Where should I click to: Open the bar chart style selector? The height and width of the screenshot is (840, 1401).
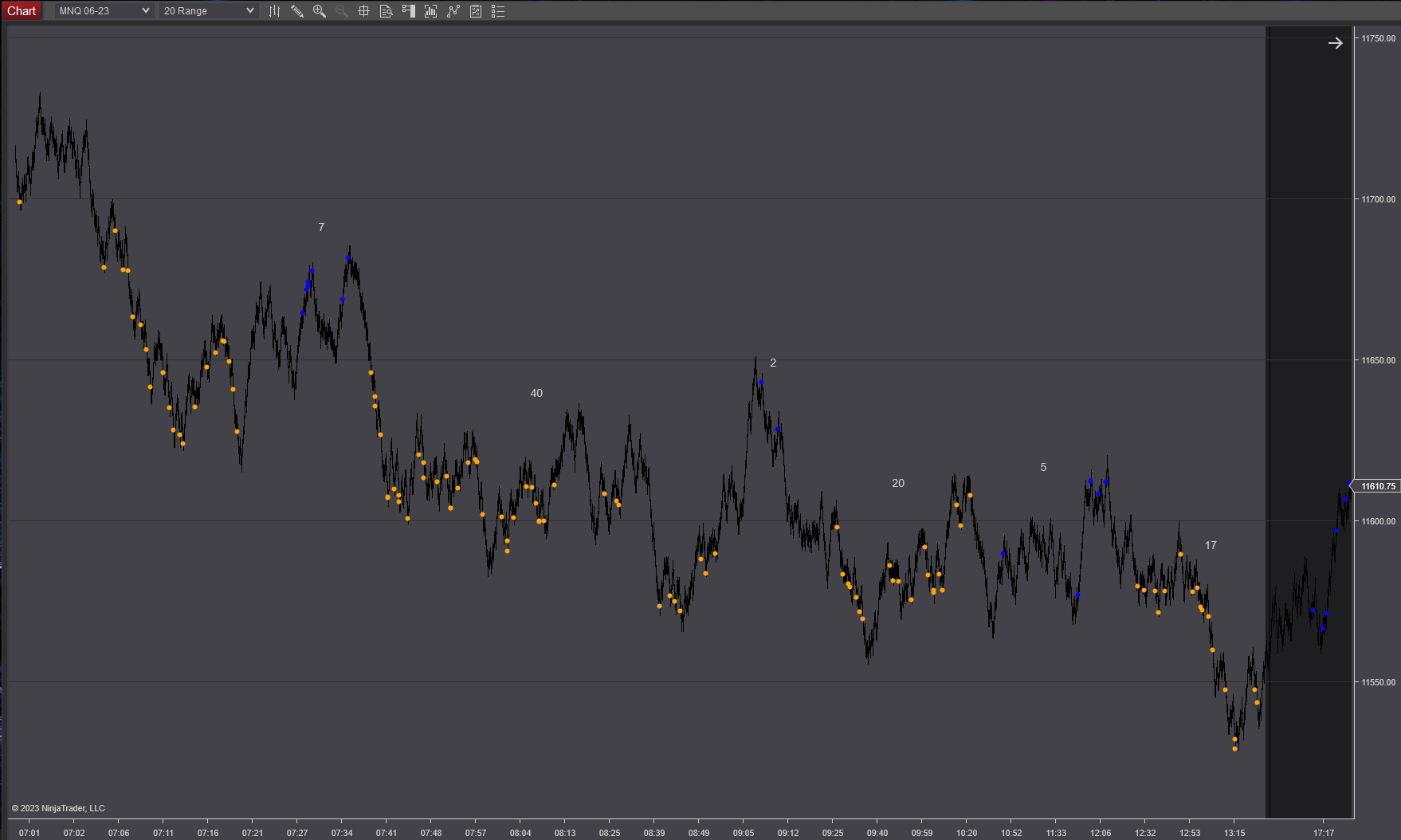pos(275,11)
